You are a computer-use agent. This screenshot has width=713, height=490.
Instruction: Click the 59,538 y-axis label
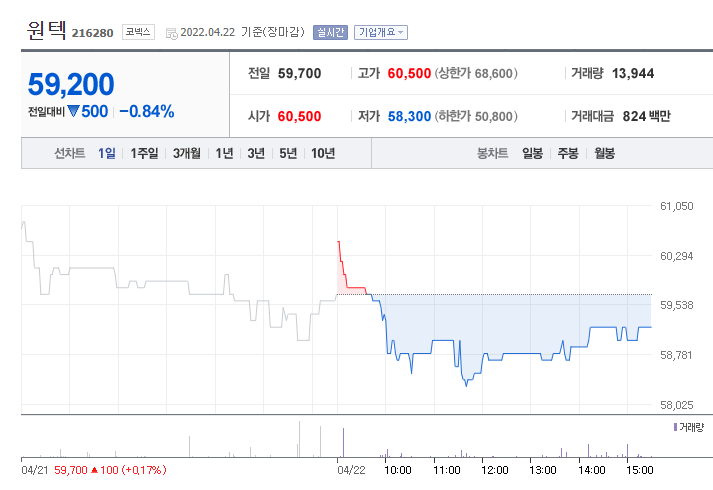click(x=677, y=305)
